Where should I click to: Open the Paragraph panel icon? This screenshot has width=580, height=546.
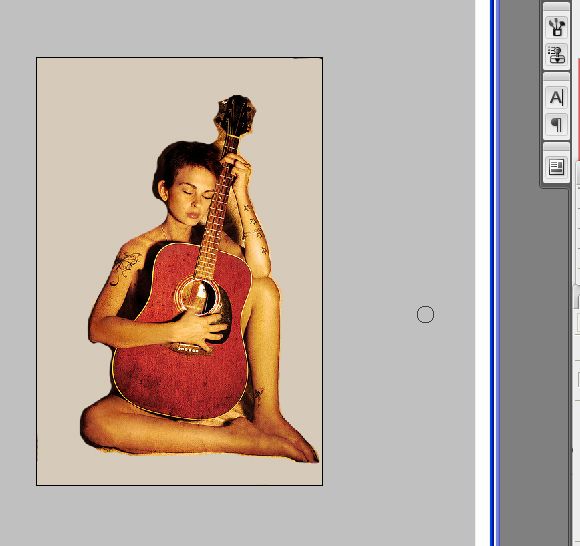[x=556, y=125]
